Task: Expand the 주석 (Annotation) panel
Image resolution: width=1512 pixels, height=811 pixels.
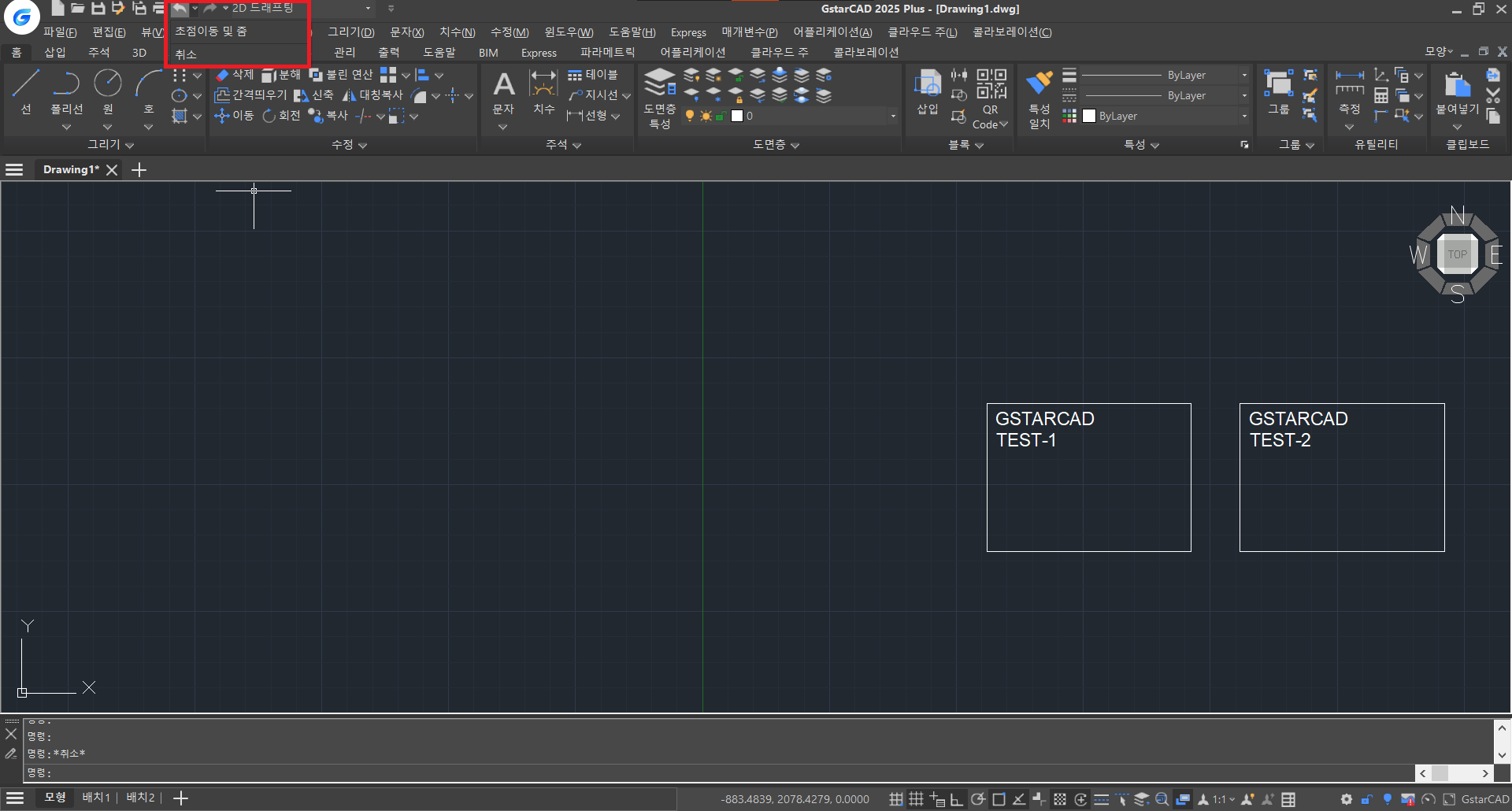Action: point(563,145)
